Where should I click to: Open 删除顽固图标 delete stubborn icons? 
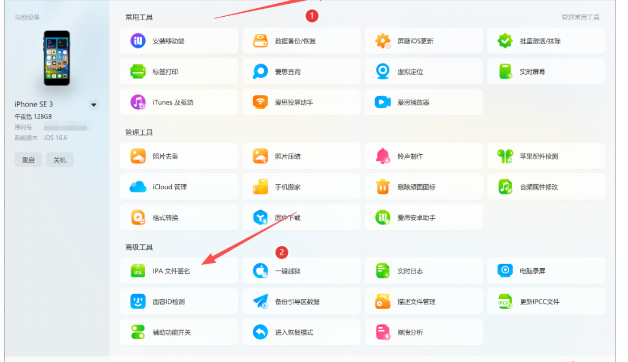424,187
